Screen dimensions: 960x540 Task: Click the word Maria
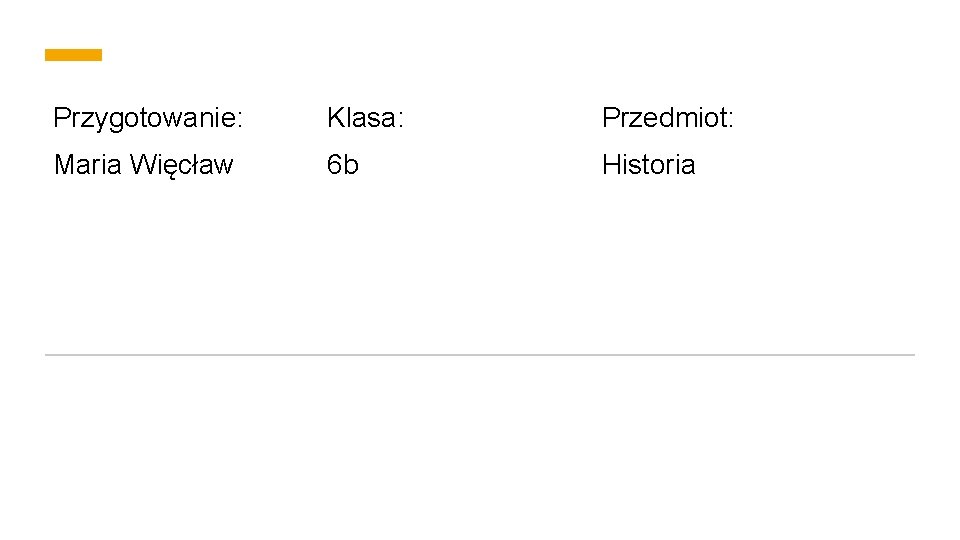(x=87, y=165)
